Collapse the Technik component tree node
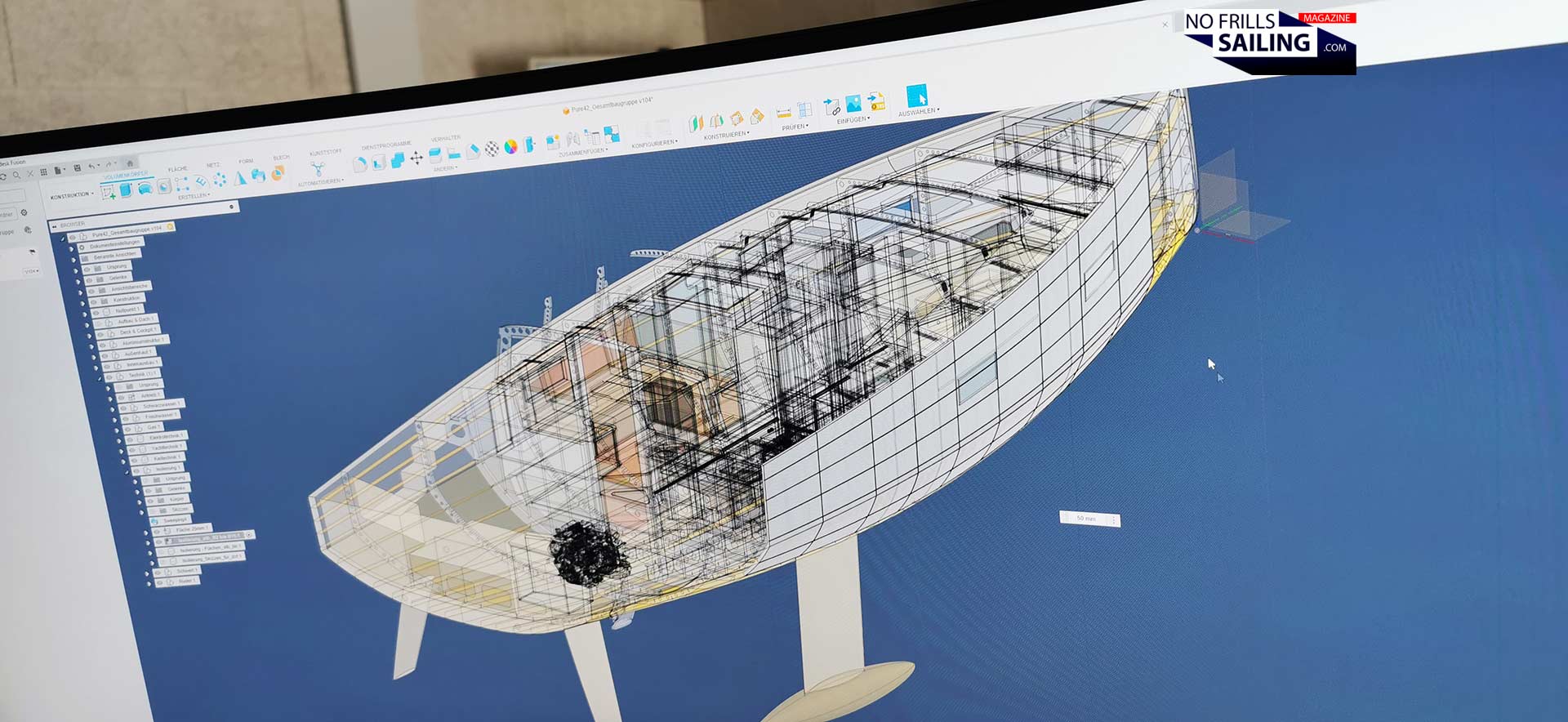Viewport: 1568px width, 722px height. point(100,377)
